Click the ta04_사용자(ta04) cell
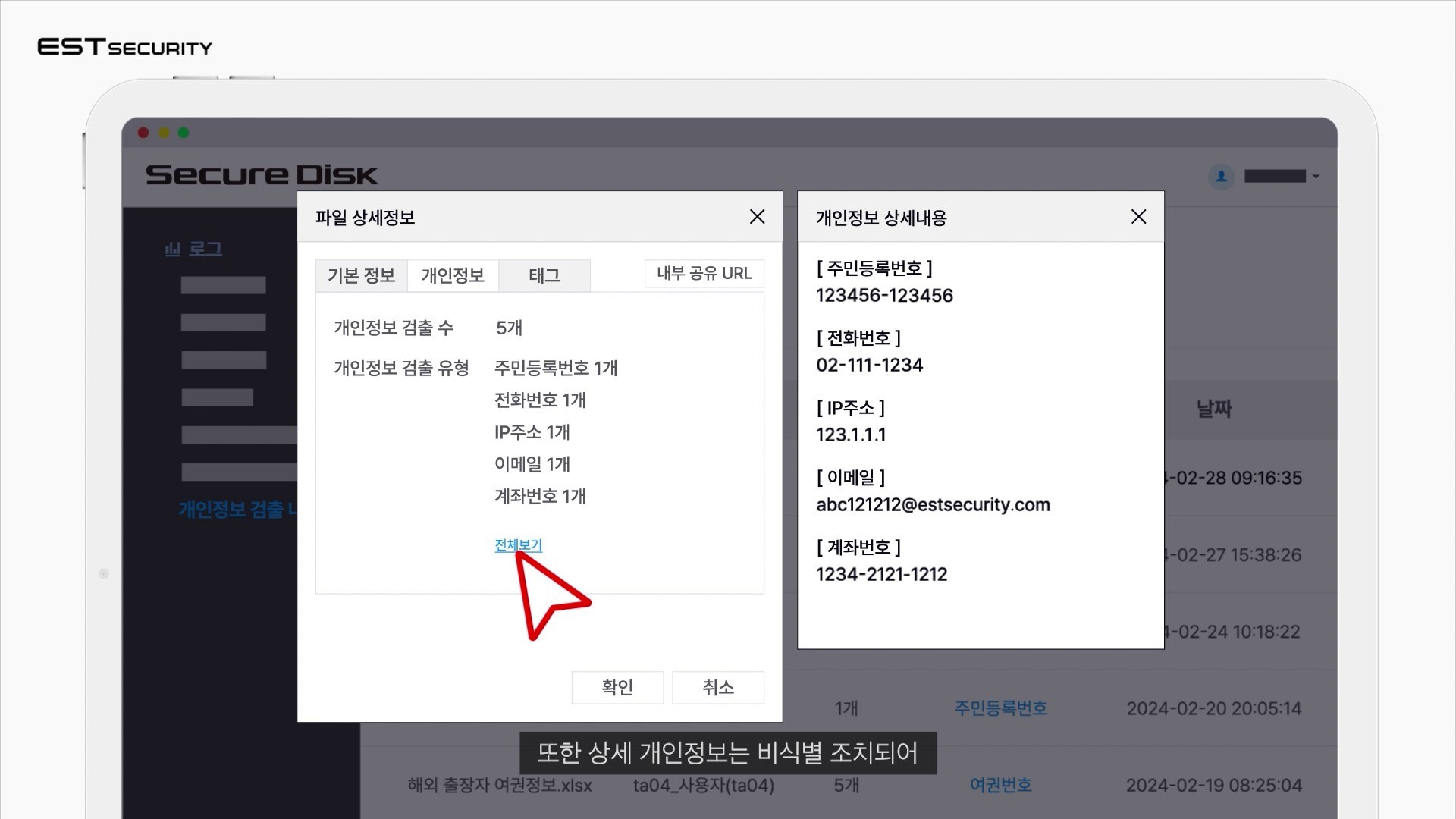Viewport: 1456px width, 819px height. coord(704,785)
